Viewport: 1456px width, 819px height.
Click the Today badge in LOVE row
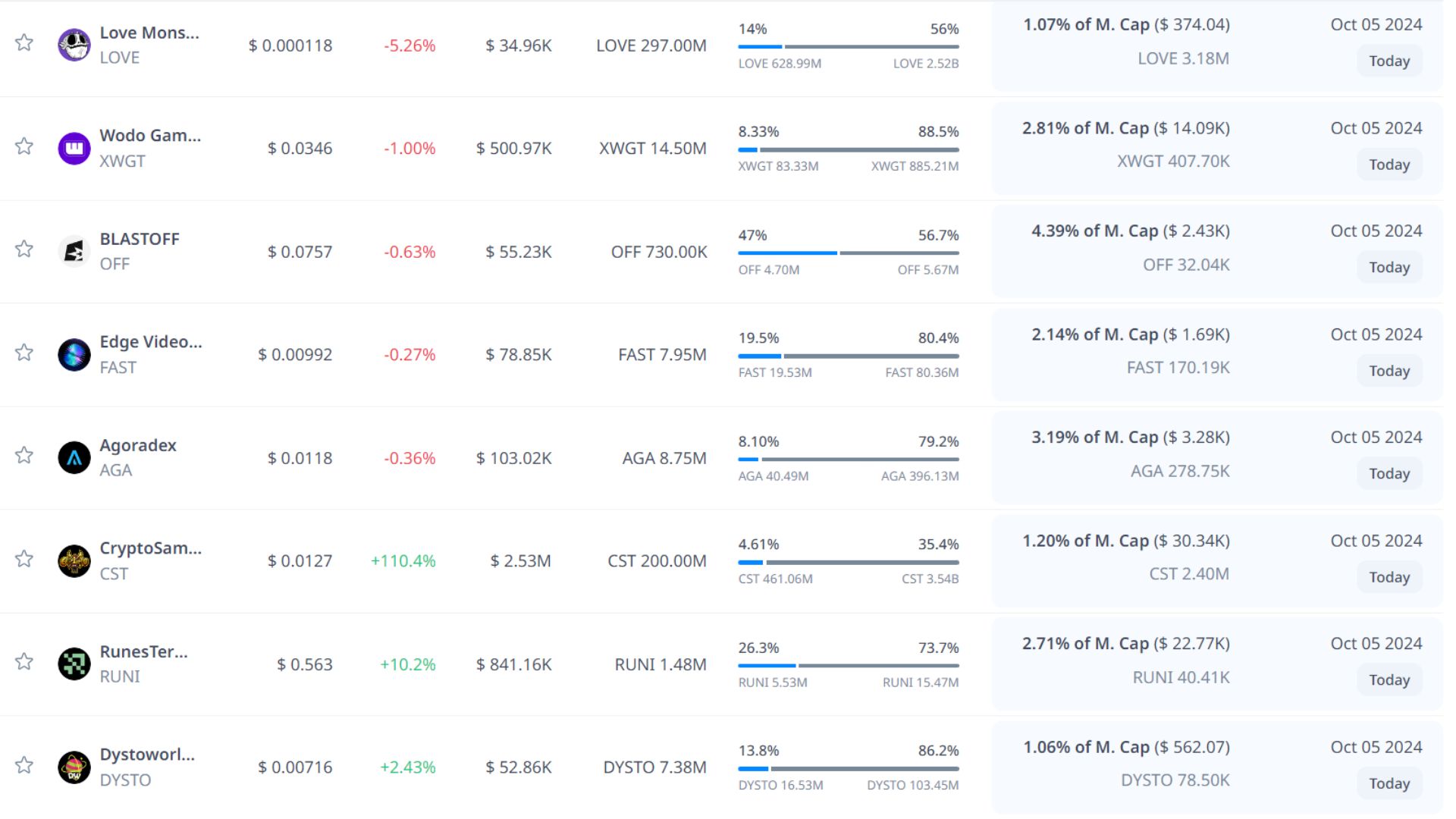click(1389, 61)
